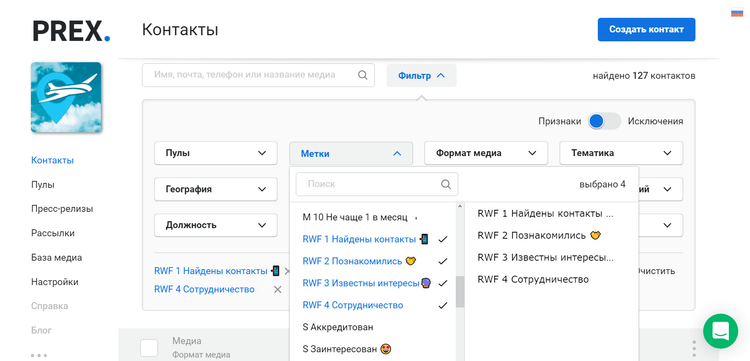Open База медиа sidebar section
The height and width of the screenshot is (361, 750).
coord(56,258)
